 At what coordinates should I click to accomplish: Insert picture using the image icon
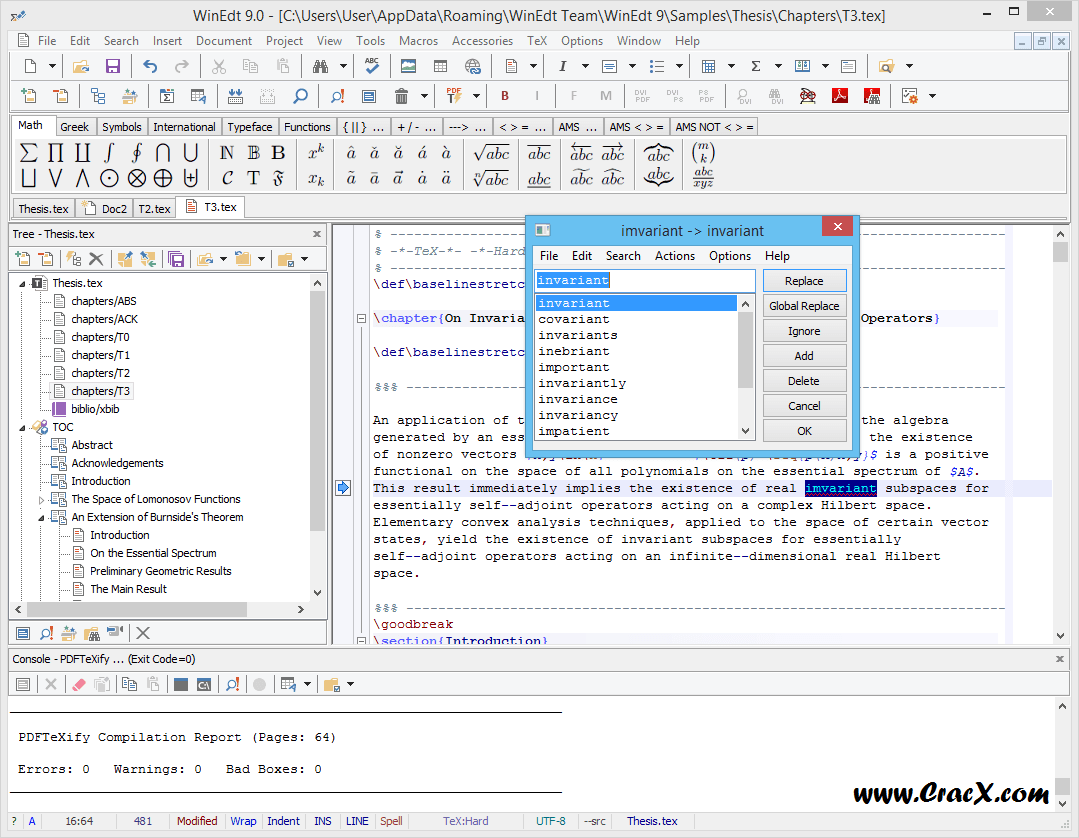(x=409, y=66)
